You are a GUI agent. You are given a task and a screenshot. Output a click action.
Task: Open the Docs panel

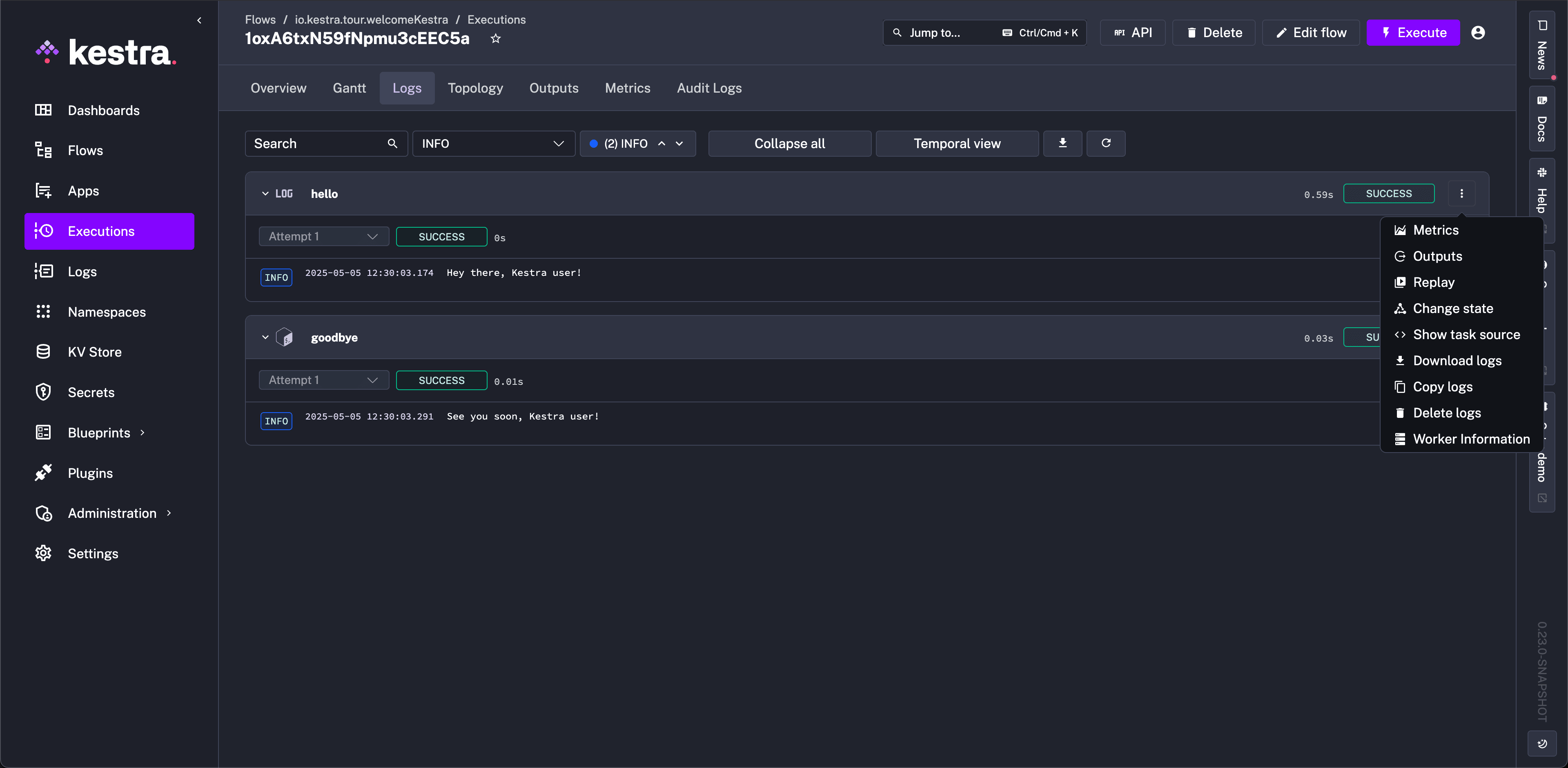pos(1542,120)
